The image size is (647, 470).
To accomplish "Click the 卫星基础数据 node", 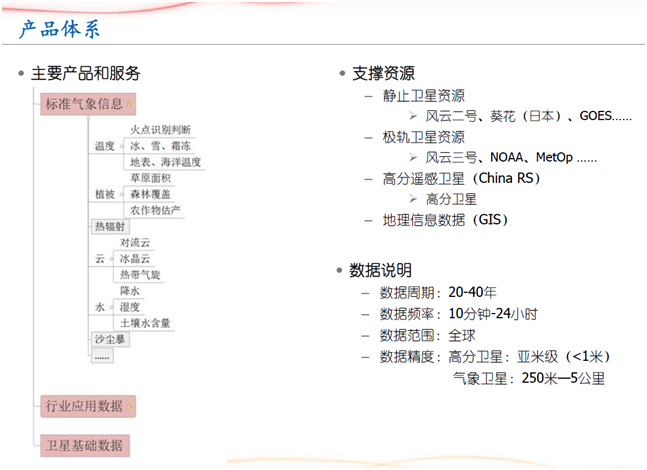I will pos(84,444).
